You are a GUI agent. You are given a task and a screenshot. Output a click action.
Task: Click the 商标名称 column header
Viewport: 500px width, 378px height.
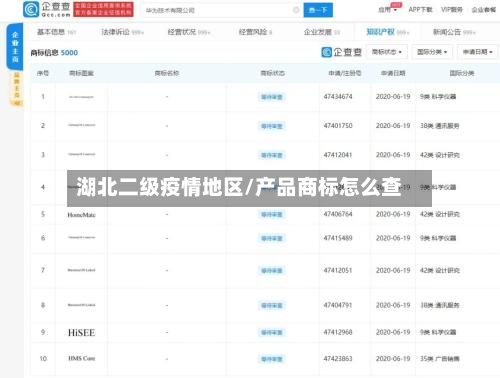point(167,73)
